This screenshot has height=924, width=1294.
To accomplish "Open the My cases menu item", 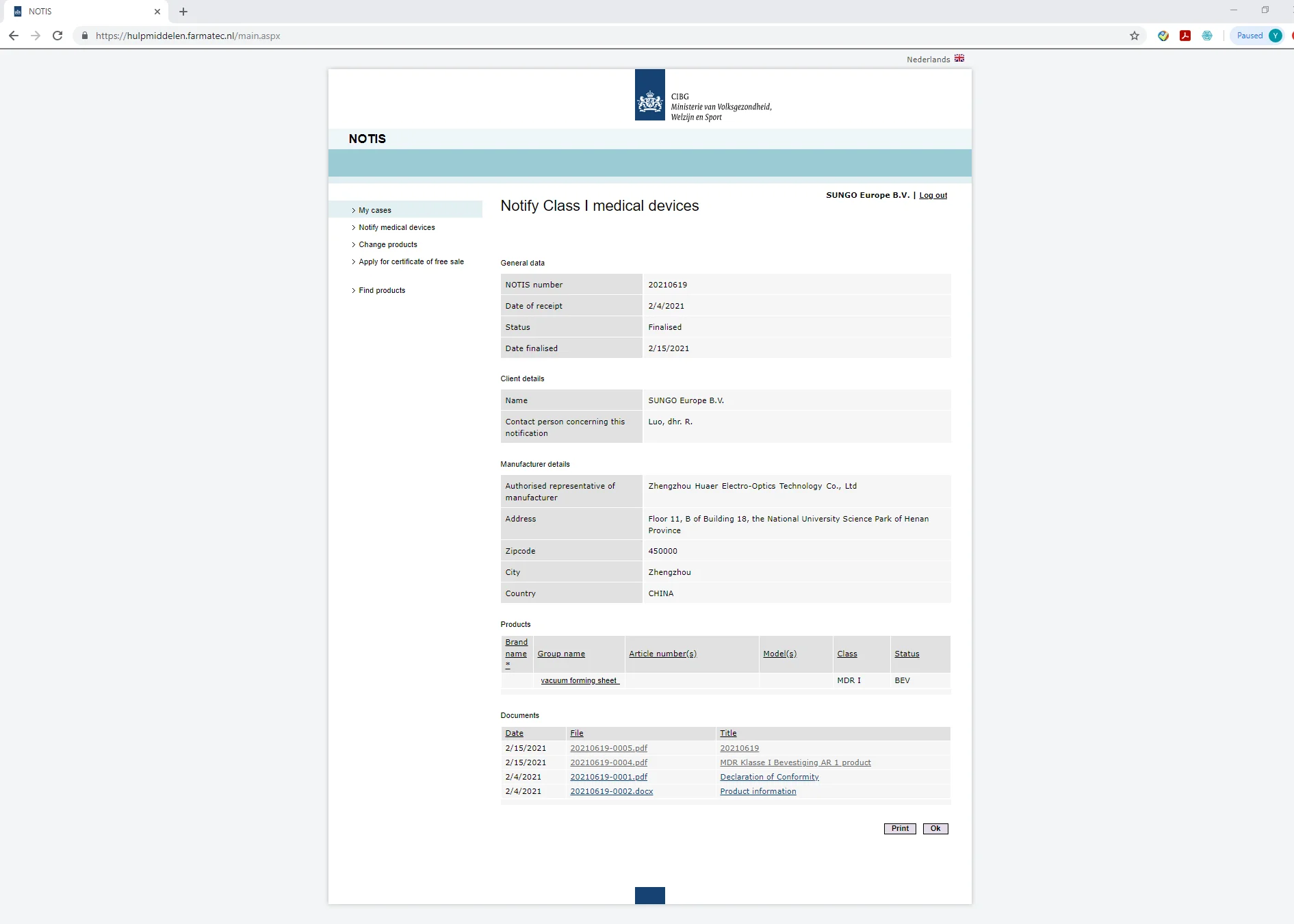I will pyautogui.click(x=375, y=210).
